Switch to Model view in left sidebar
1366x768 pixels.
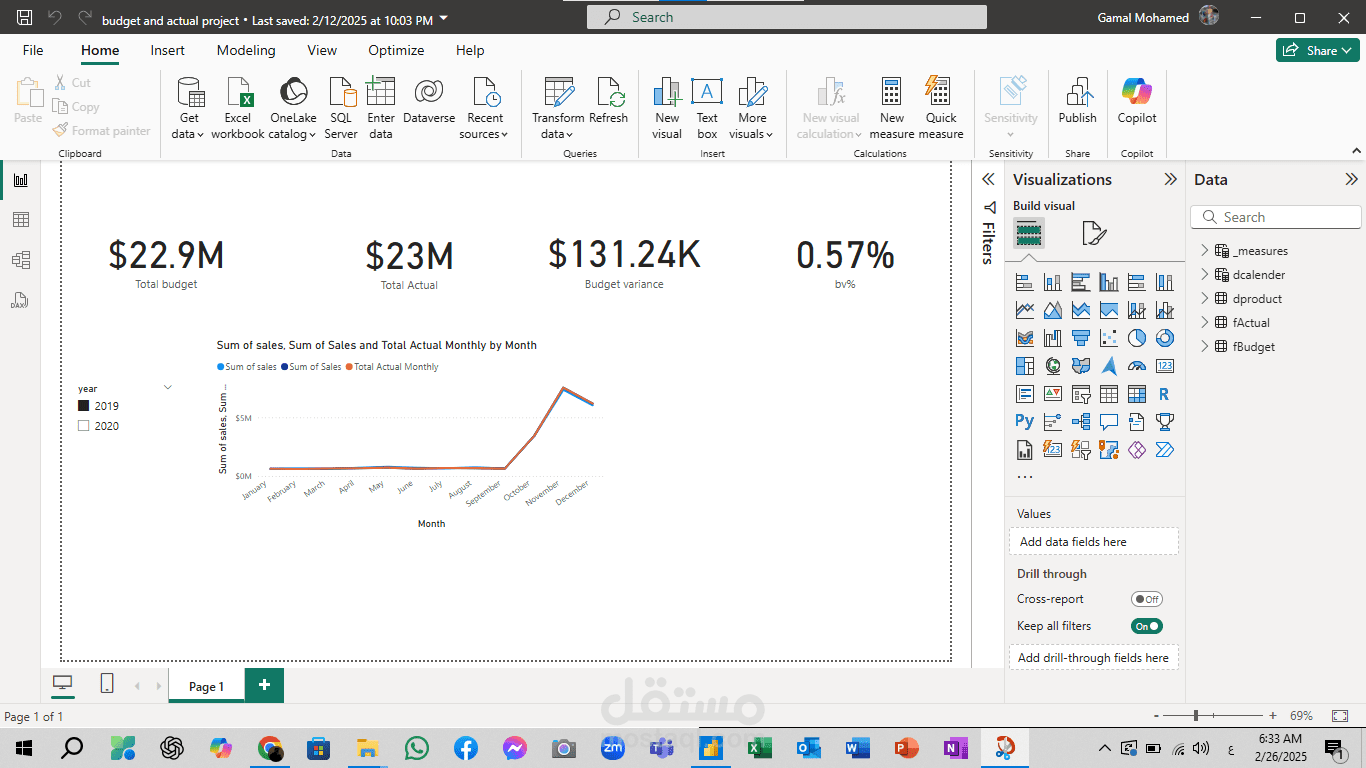point(21,260)
